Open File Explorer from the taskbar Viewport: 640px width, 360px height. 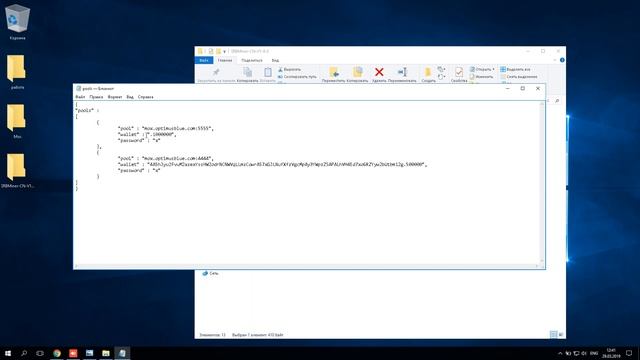coord(106,353)
